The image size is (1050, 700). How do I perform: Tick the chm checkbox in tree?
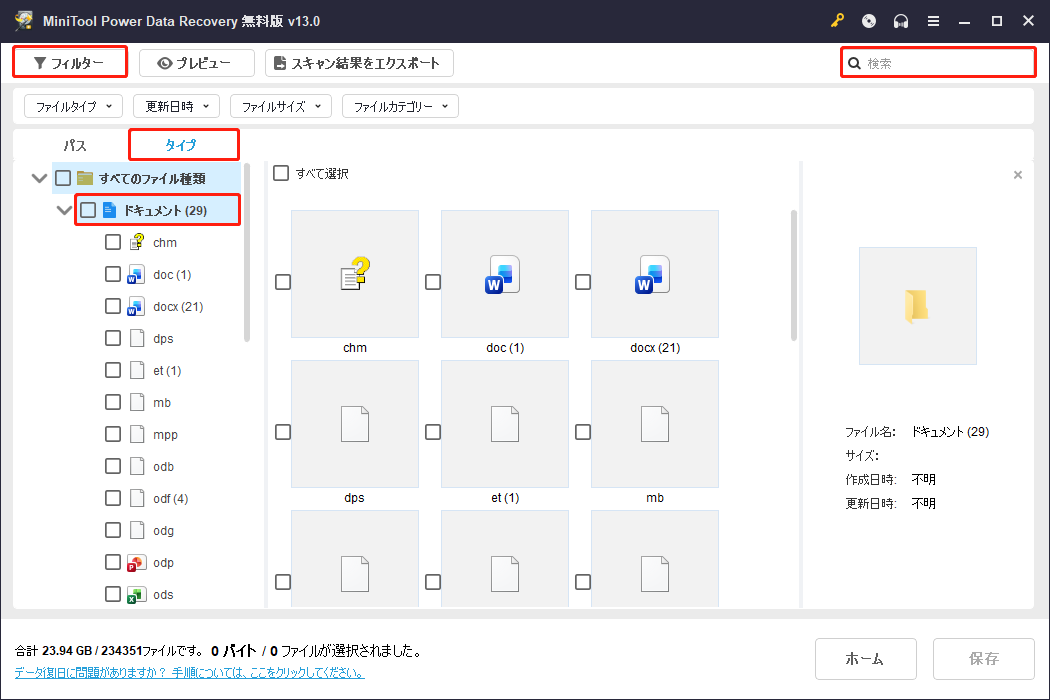pyautogui.click(x=112, y=242)
